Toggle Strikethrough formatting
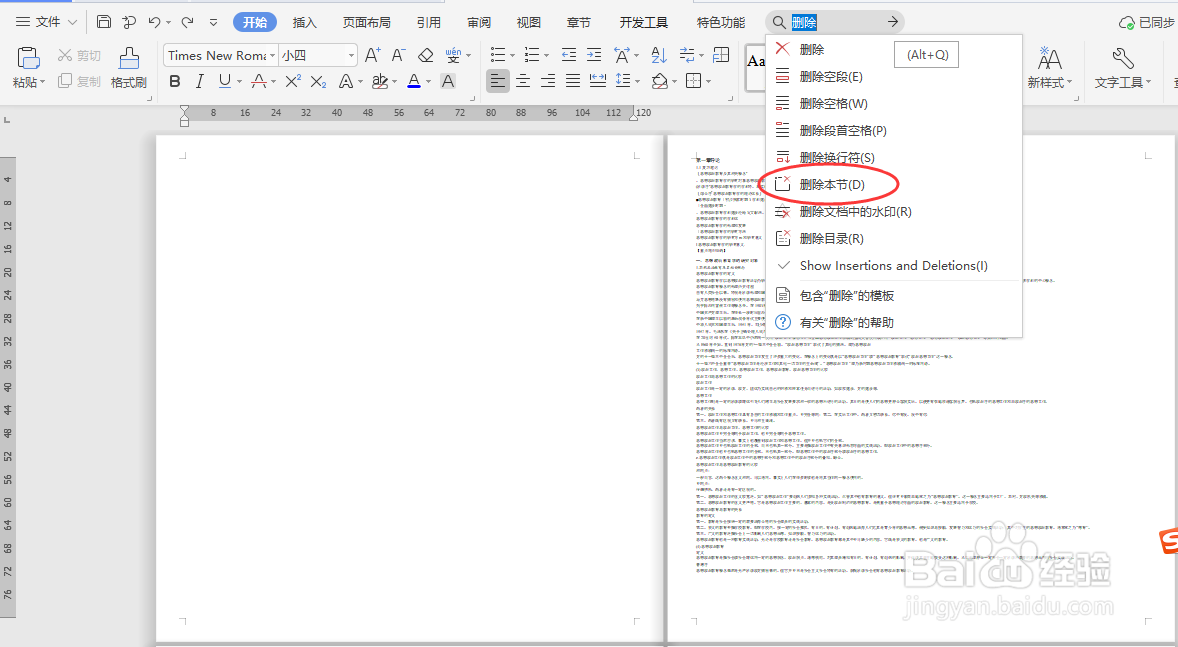Viewport: 1178px width, 647px height. (x=259, y=81)
